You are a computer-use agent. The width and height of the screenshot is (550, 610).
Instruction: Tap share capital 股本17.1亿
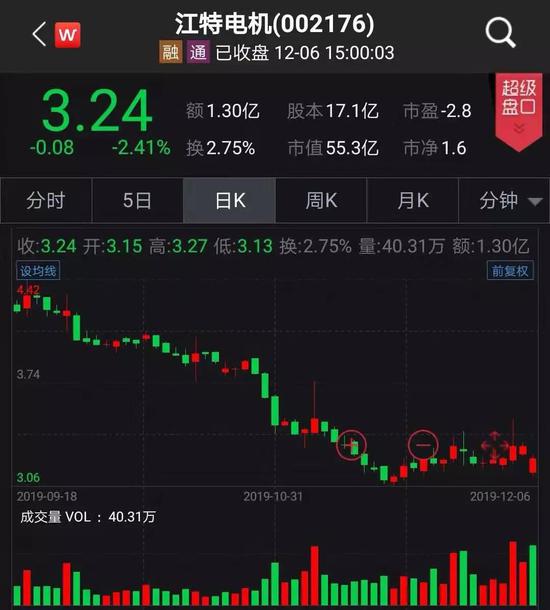pyautogui.click(x=333, y=111)
